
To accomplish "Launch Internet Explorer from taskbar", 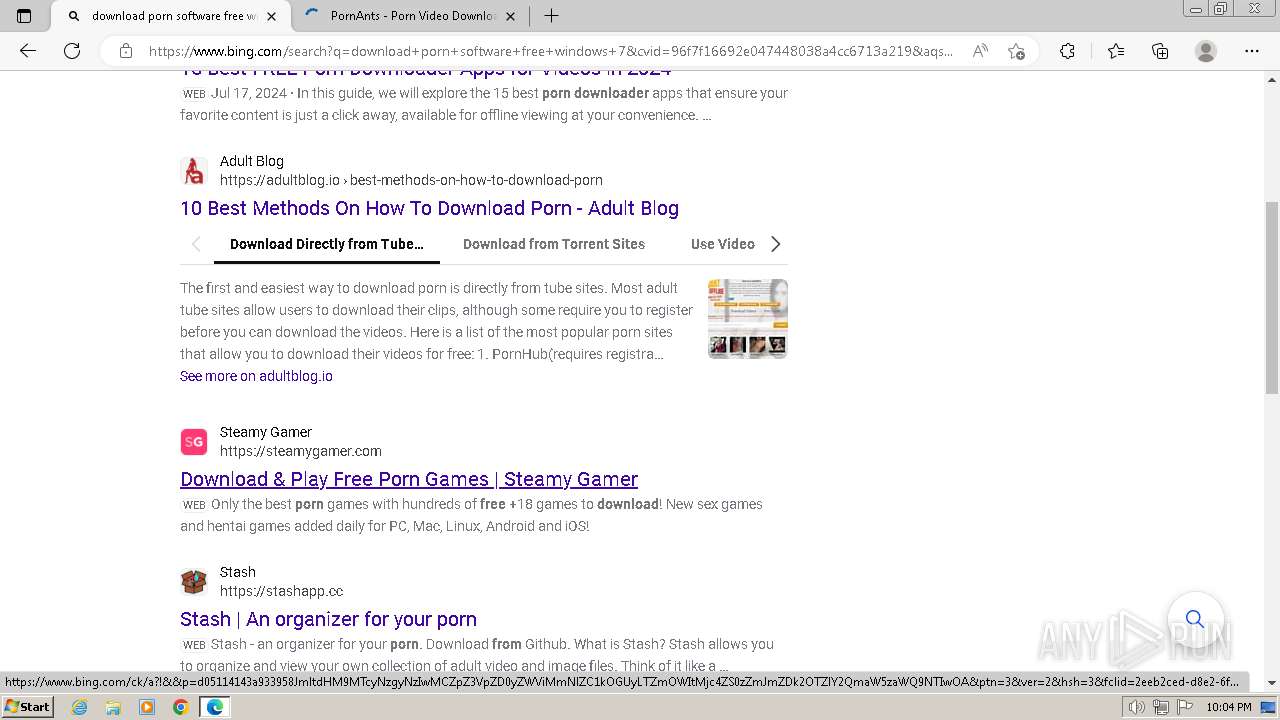I will 79,707.
